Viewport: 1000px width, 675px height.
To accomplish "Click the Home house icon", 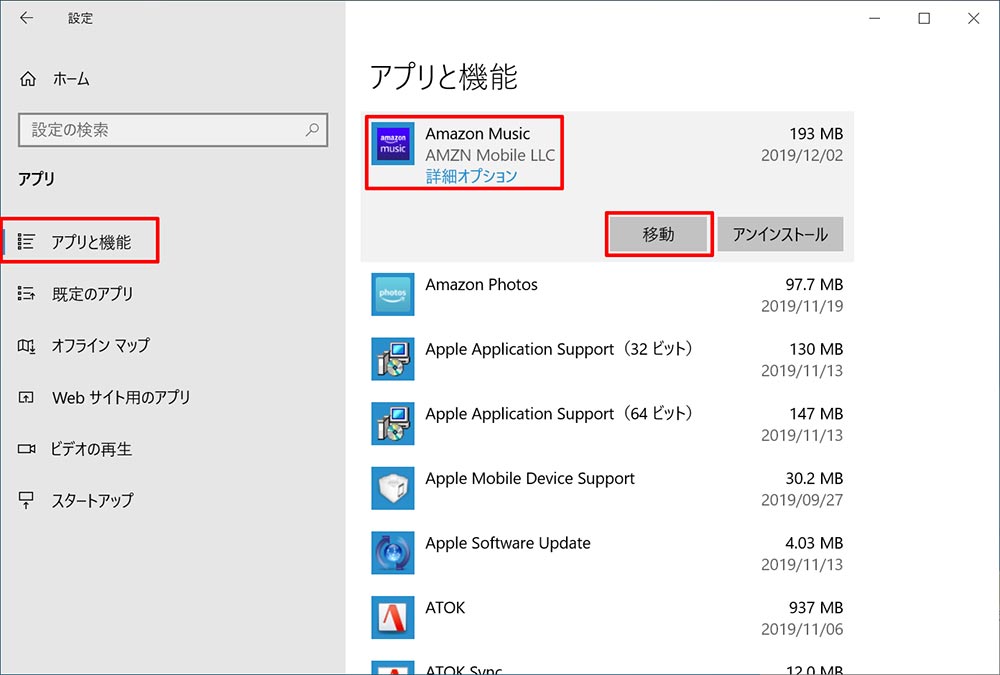I will click(x=27, y=79).
